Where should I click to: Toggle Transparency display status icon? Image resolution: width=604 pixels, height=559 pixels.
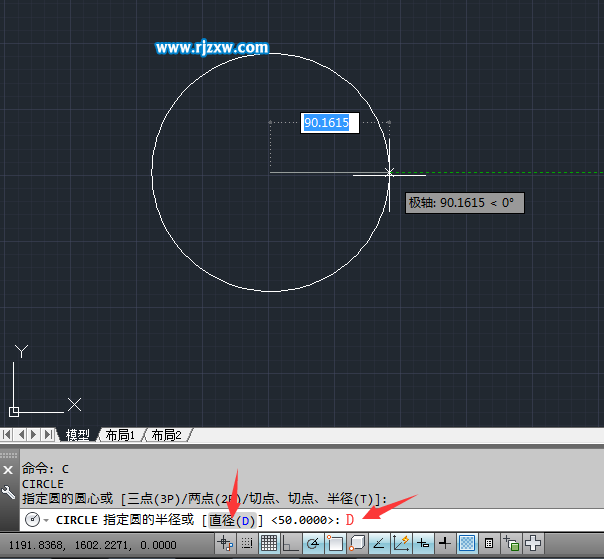pos(467,544)
